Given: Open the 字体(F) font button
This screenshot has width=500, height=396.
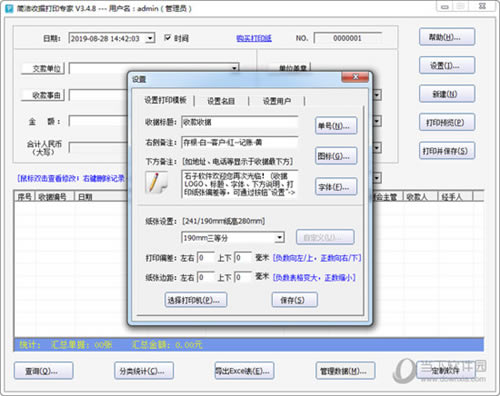Looking at the screenshot, I should coord(336,187).
